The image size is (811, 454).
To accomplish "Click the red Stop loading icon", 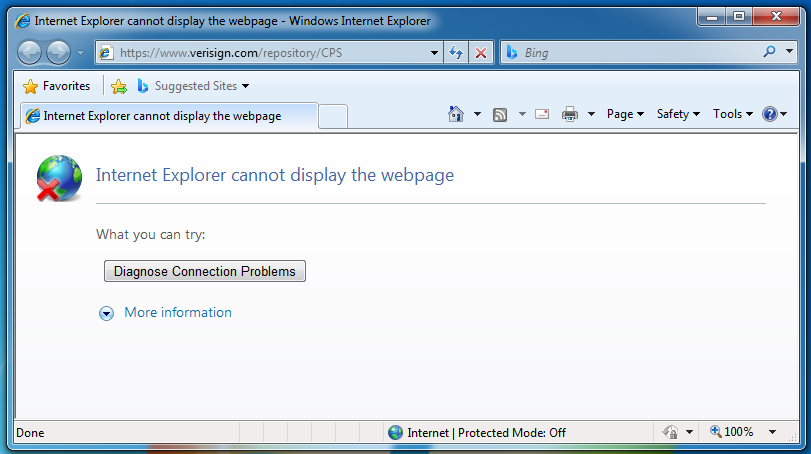I will point(481,53).
